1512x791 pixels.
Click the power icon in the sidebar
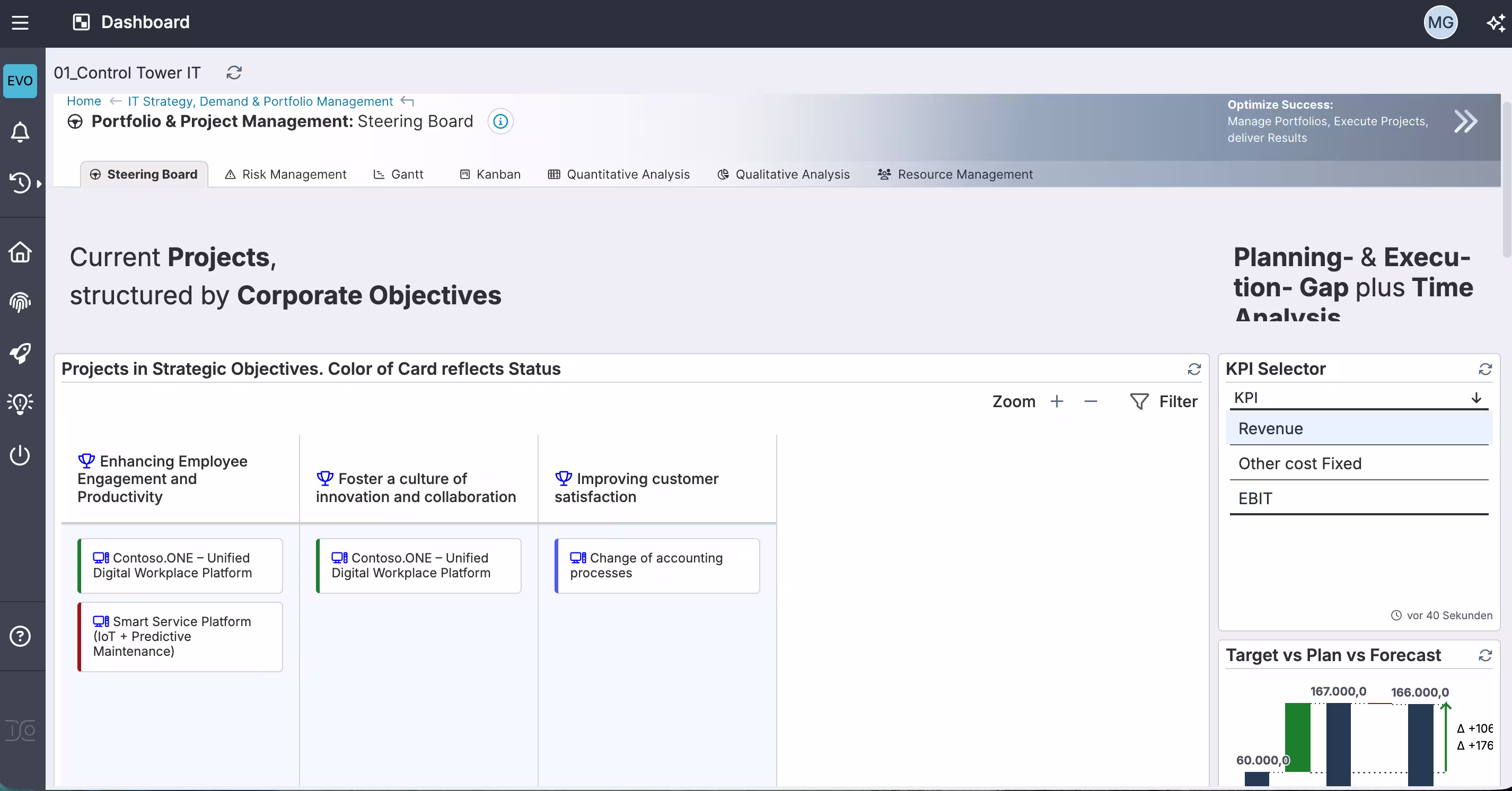(20, 455)
